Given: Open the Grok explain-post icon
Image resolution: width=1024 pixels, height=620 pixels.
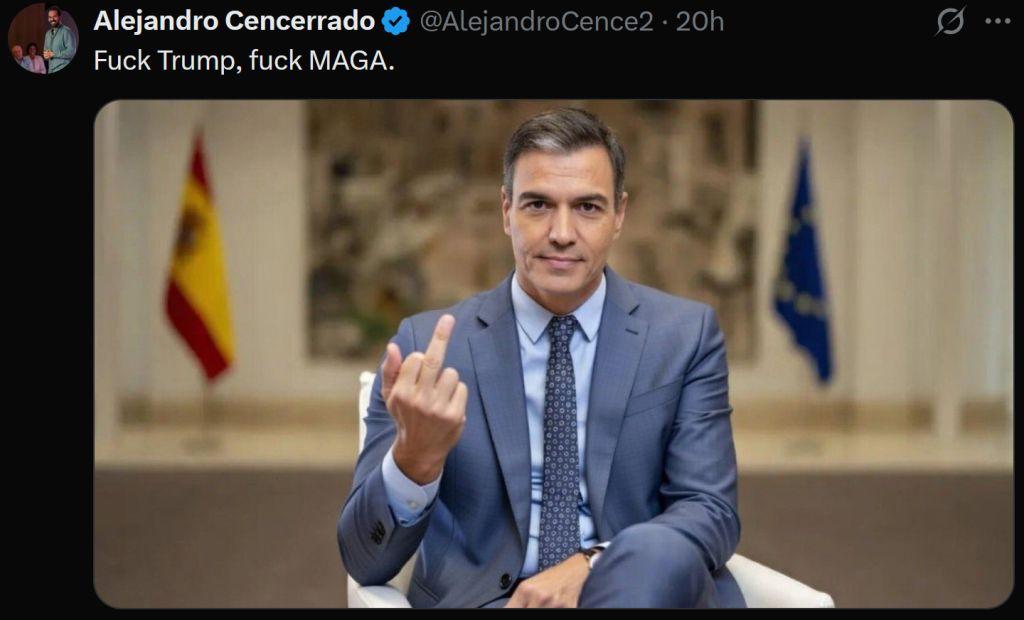Looking at the screenshot, I should coord(950,22).
